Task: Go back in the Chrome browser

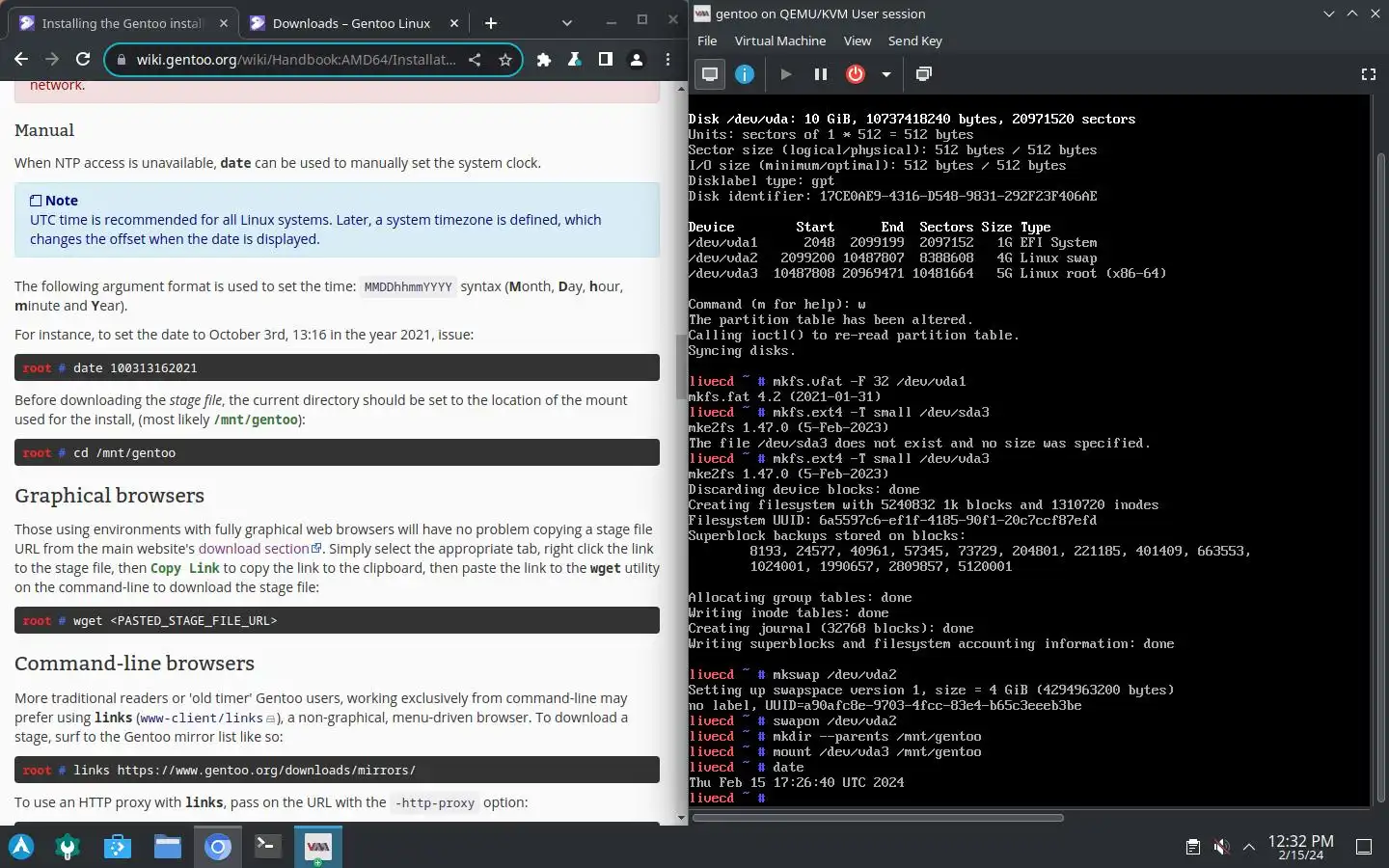Action: point(21,60)
